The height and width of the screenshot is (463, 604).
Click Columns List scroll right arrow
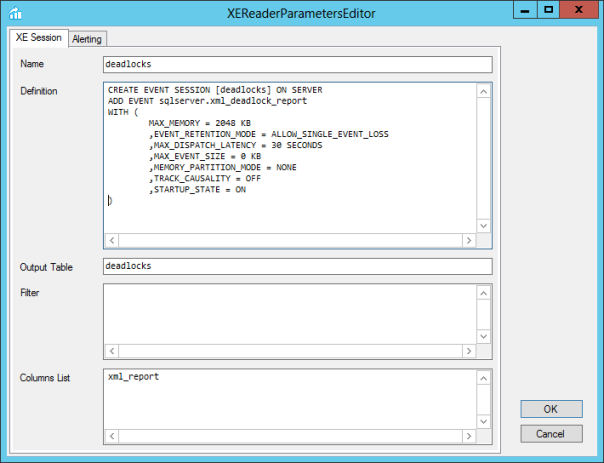[x=469, y=436]
